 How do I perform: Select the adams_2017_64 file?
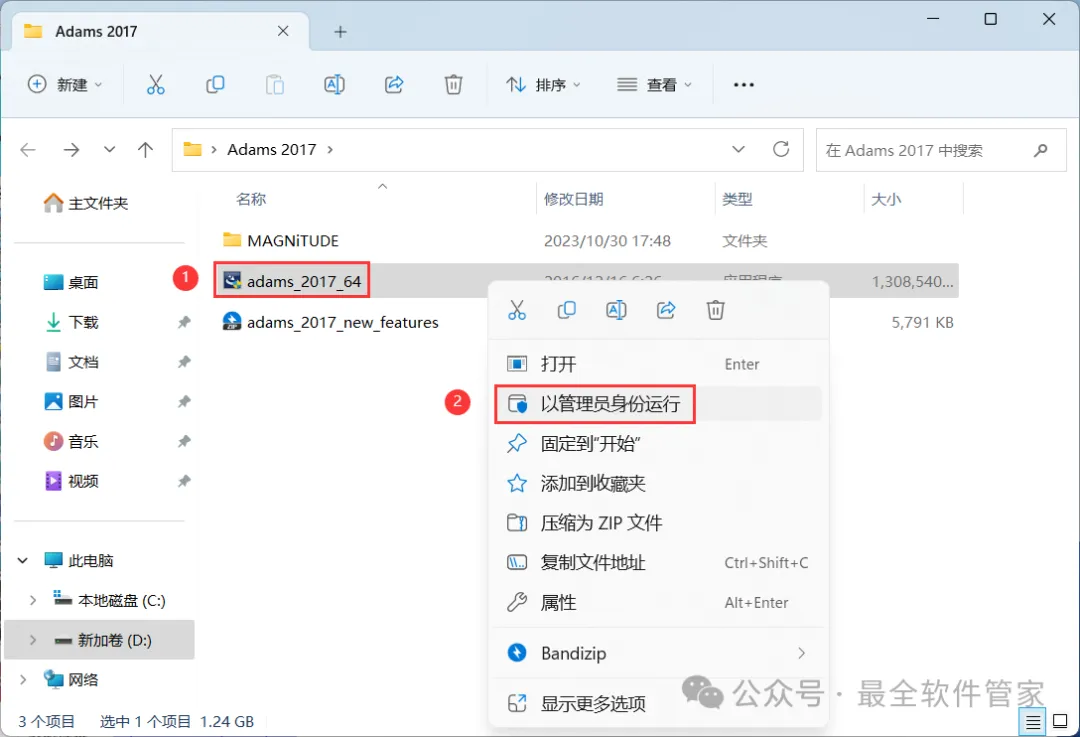(291, 281)
